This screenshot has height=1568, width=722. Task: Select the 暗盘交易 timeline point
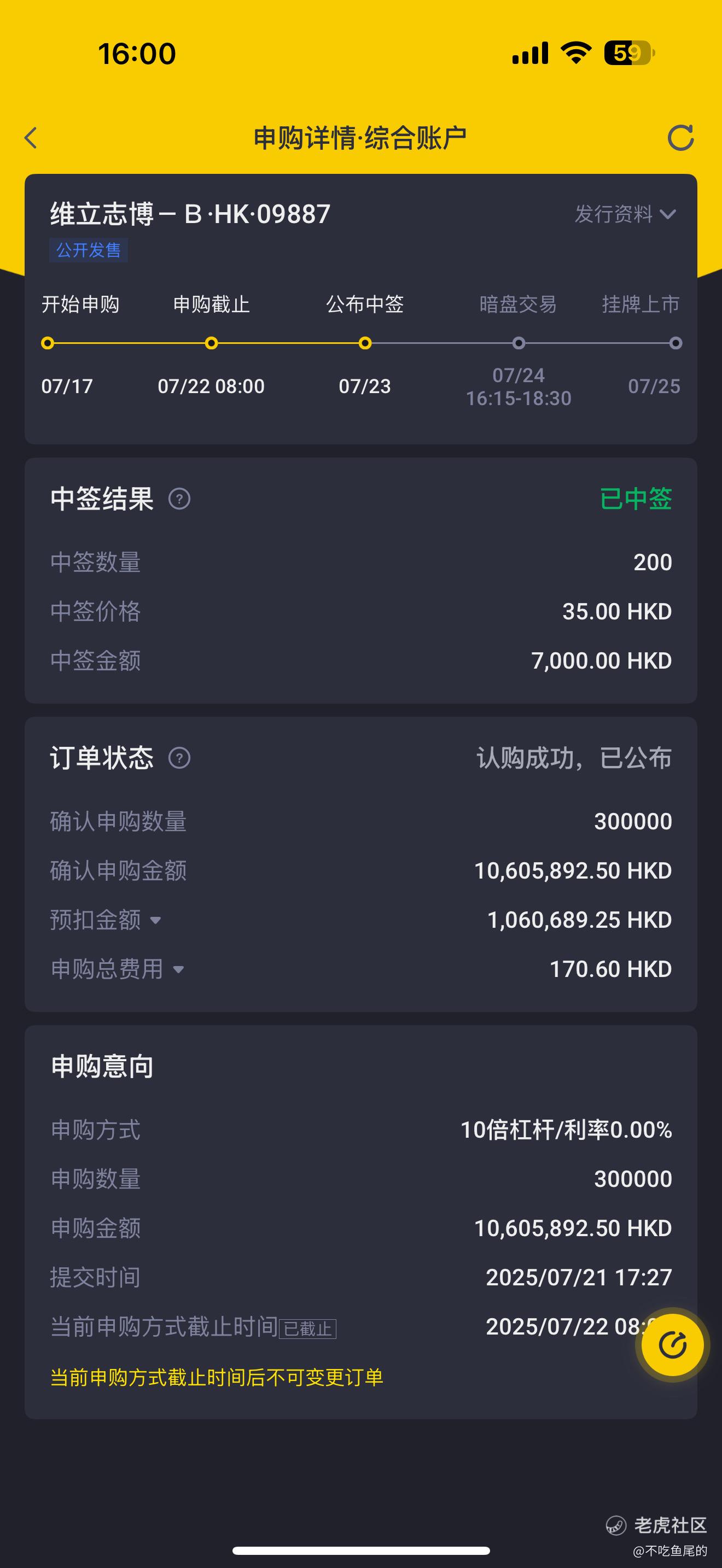point(519,343)
